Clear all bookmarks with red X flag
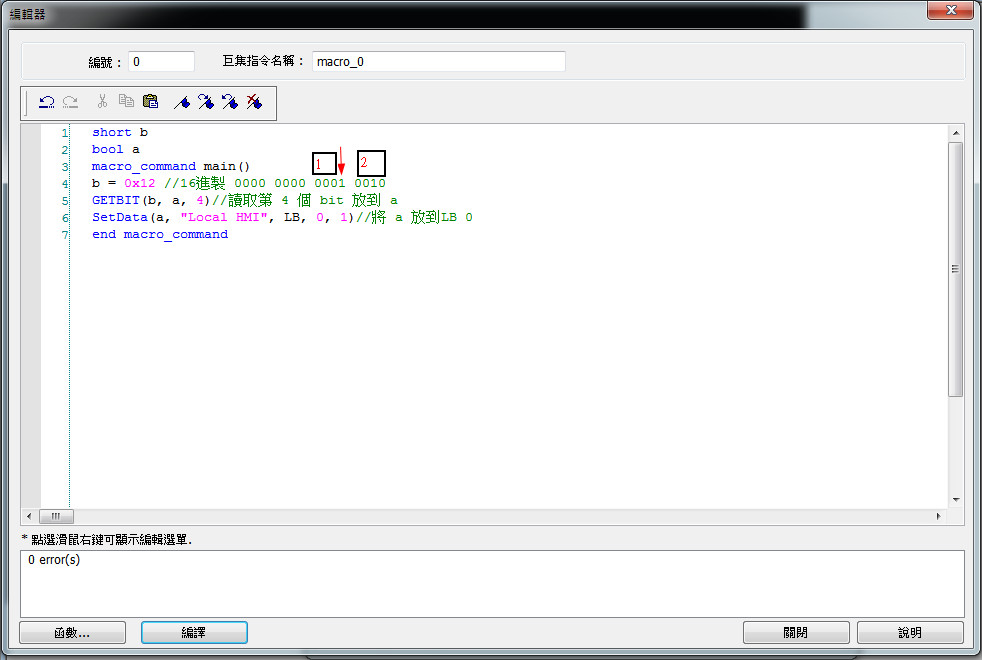This screenshot has height=660, width=982. click(254, 102)
